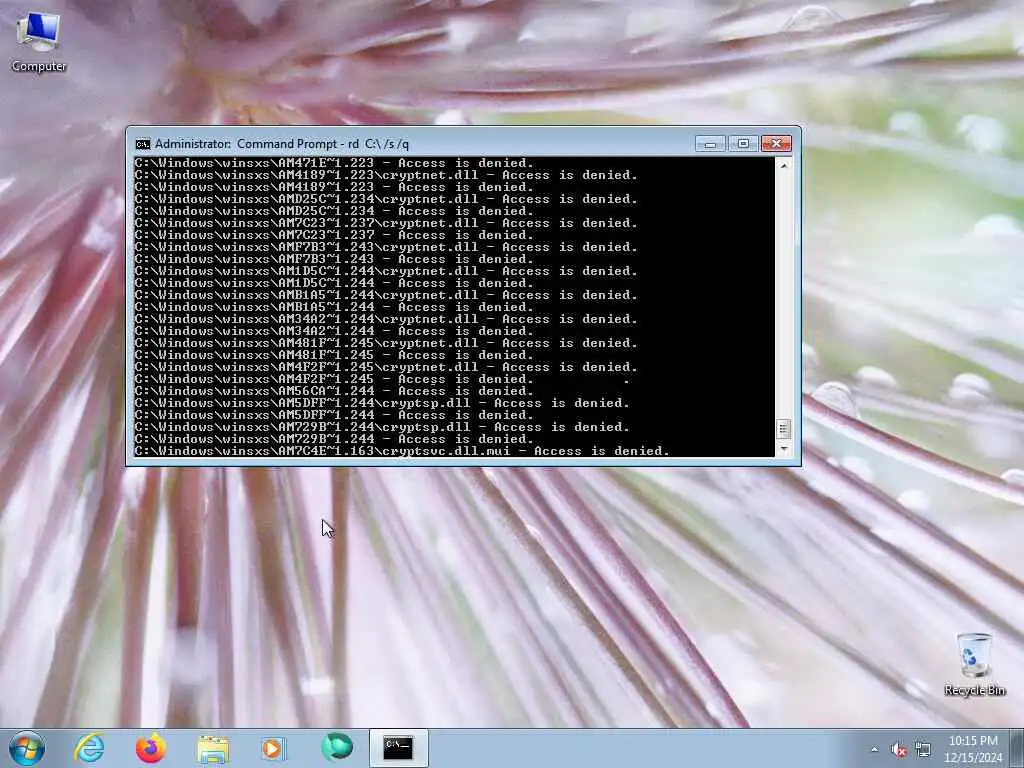
Task: Click the muted volume tray icon
Action: tap(899, 750)
